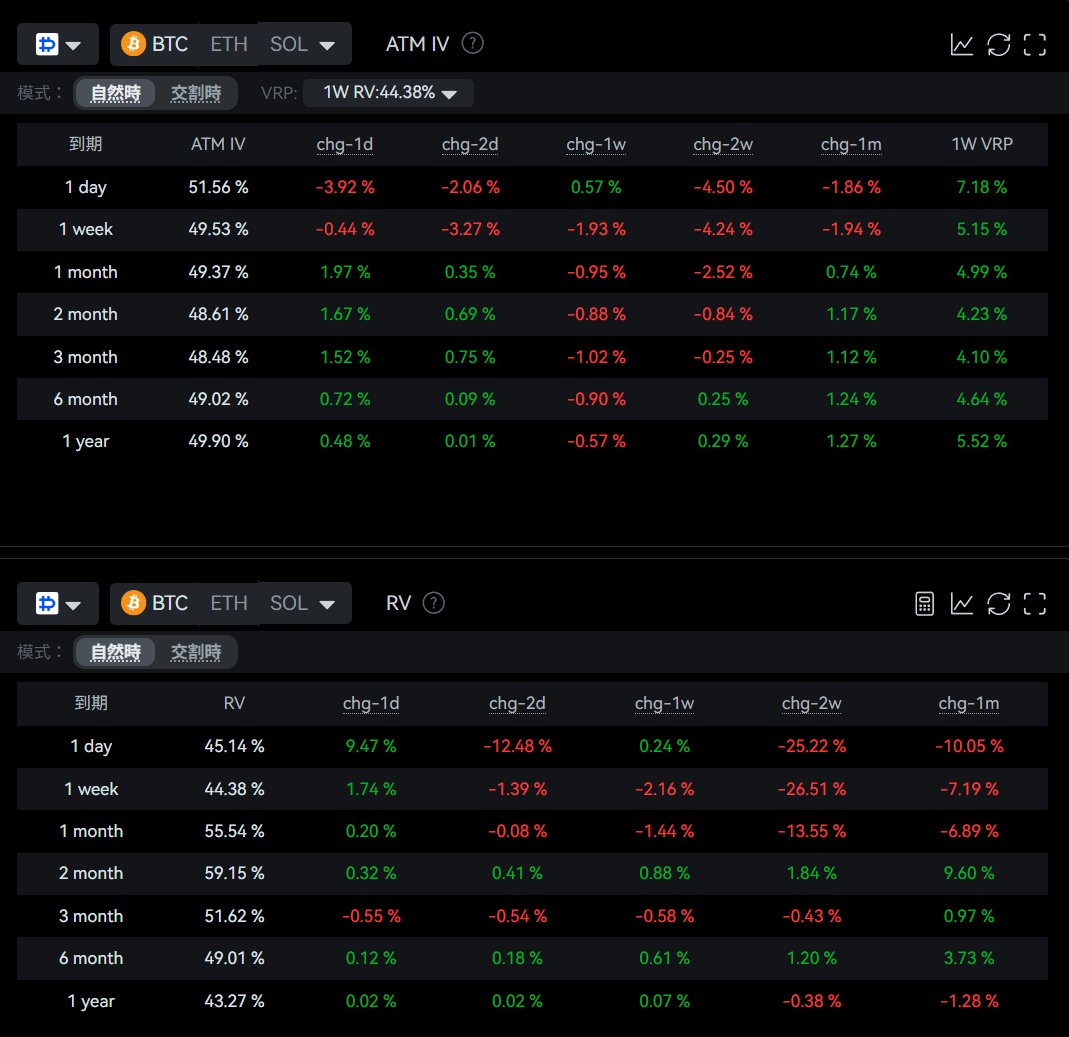Click chg-2d column header in ATM IV table
This screenshot has width=1069, height=1037.
[x=470, y=145]
